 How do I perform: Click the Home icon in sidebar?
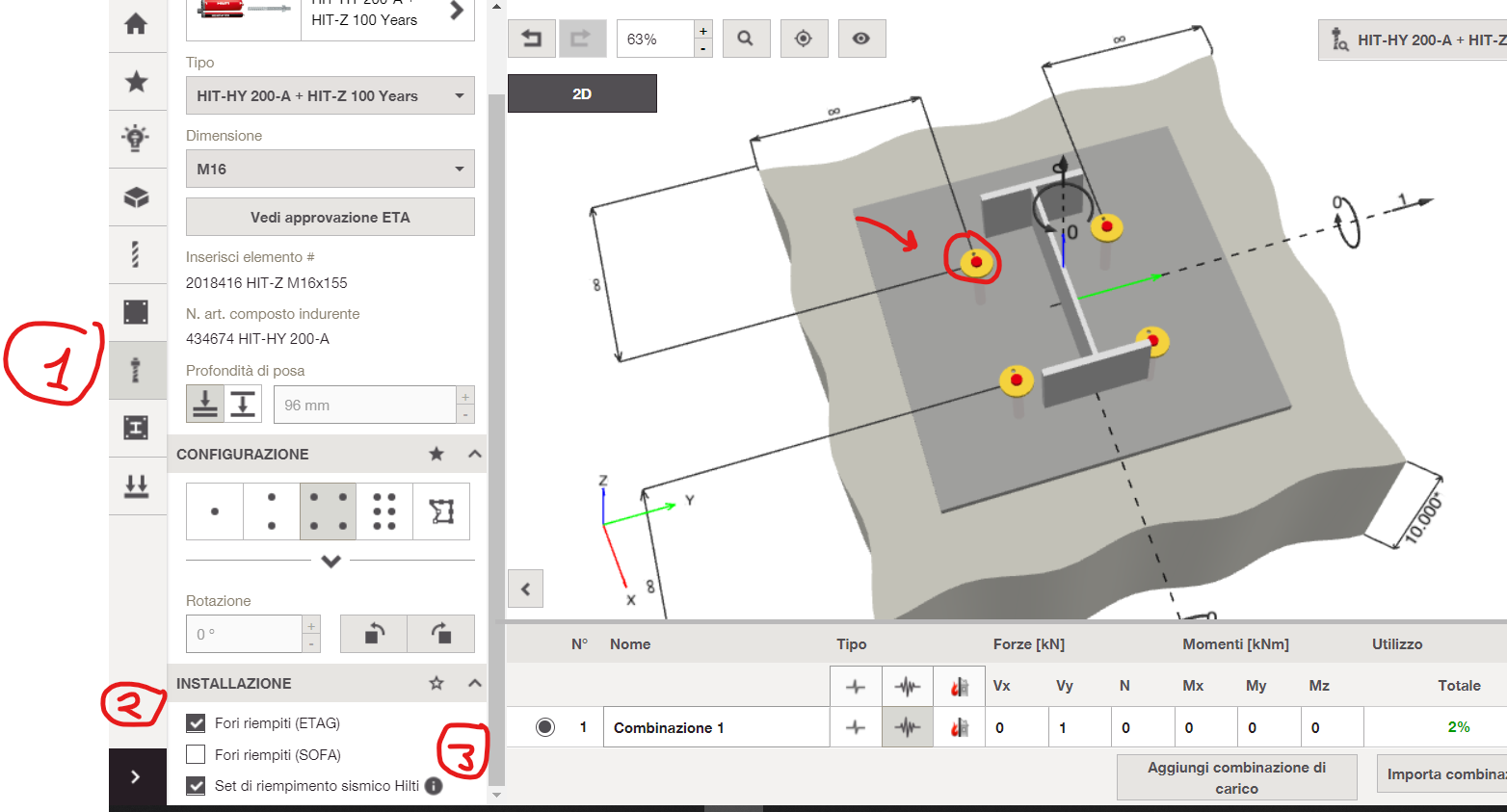pyautogui.click(x=137, y=24)
